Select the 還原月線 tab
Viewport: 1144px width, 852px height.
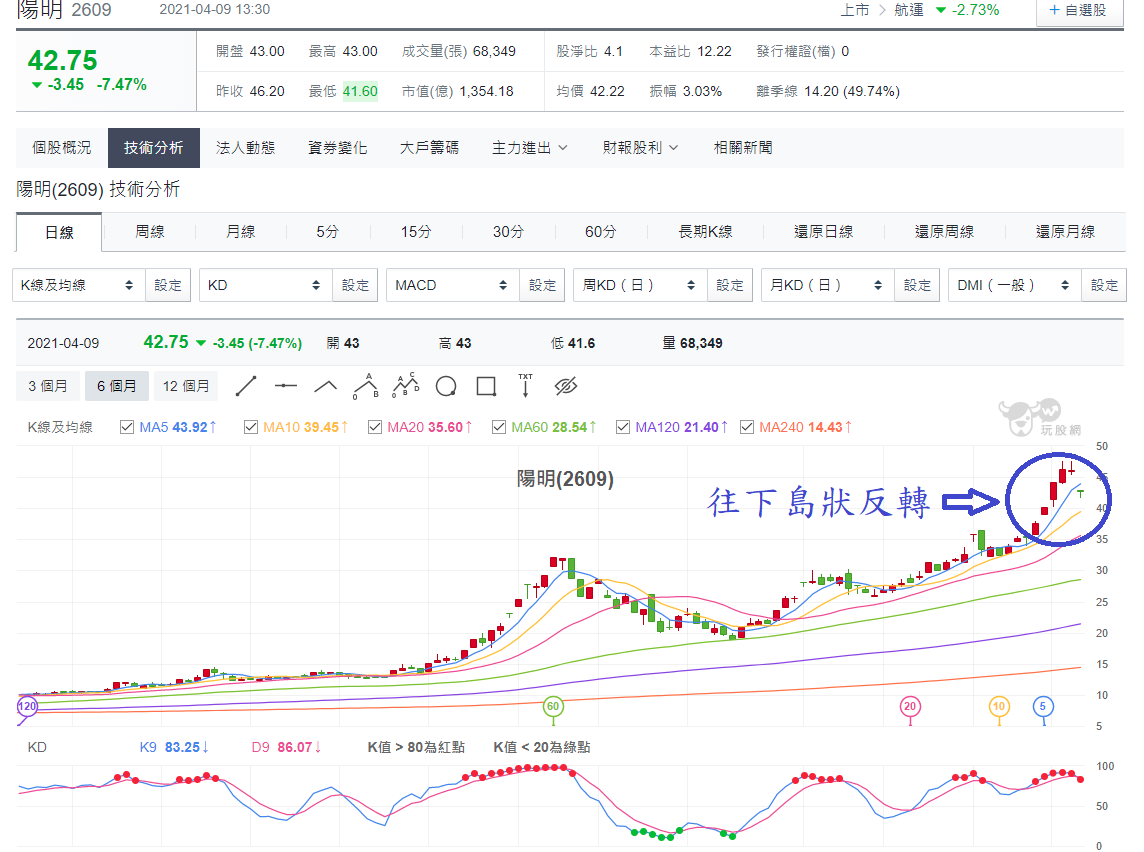pos(1065,232)
